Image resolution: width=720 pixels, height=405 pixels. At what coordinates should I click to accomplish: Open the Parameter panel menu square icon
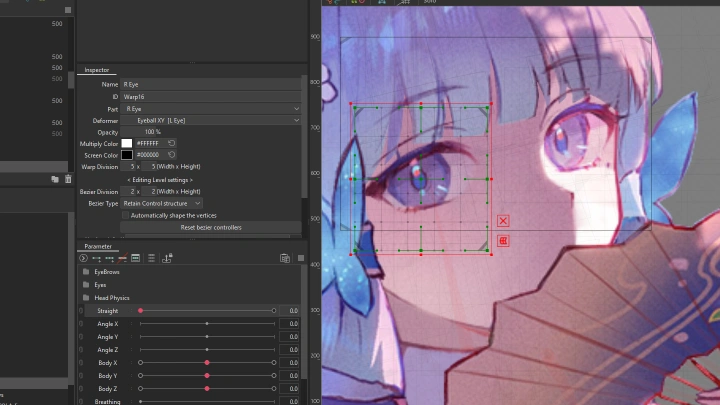coord(301,258)
